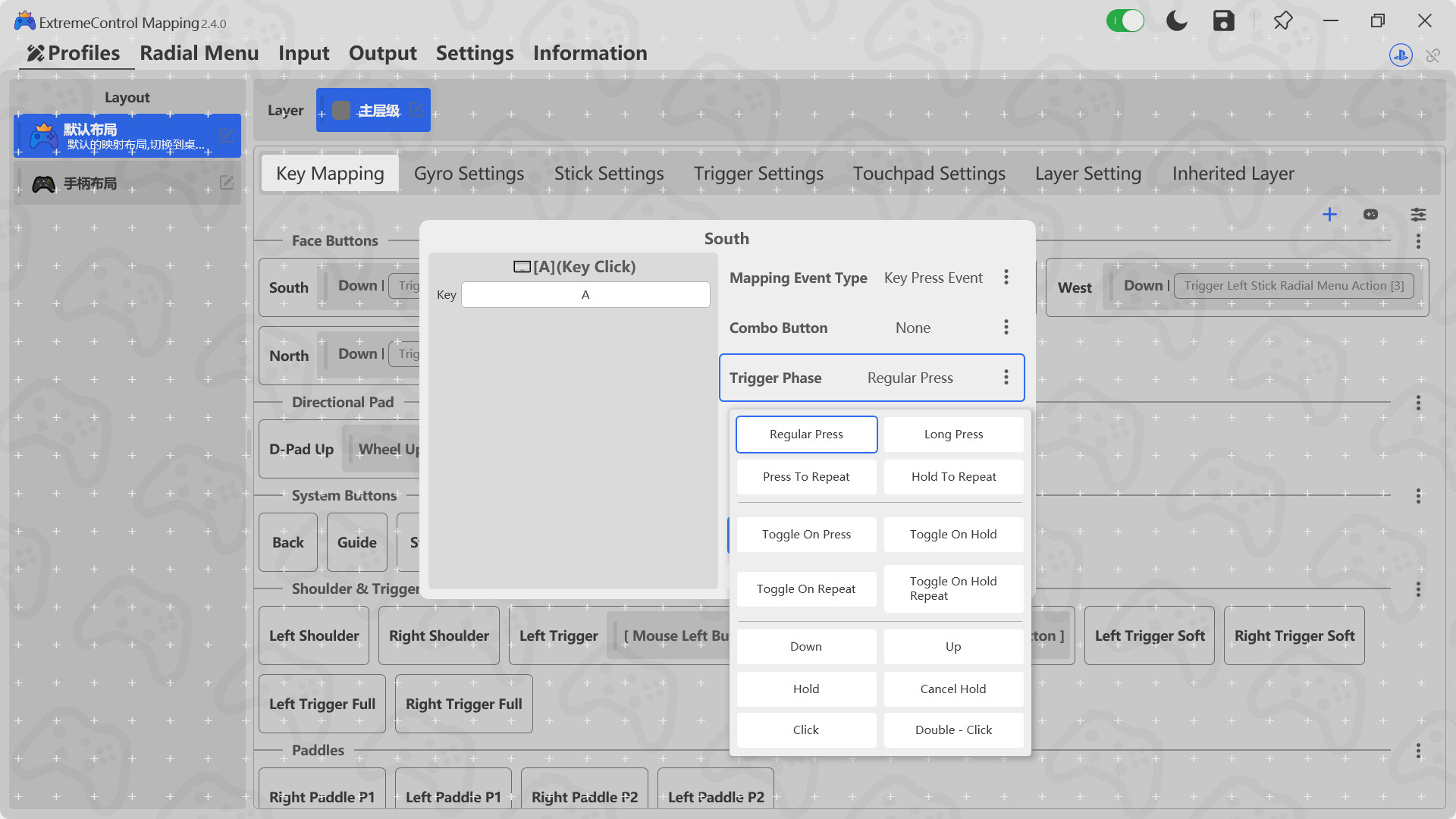
Task: Click the broken link icon near top right
Action: point(1433,55)
